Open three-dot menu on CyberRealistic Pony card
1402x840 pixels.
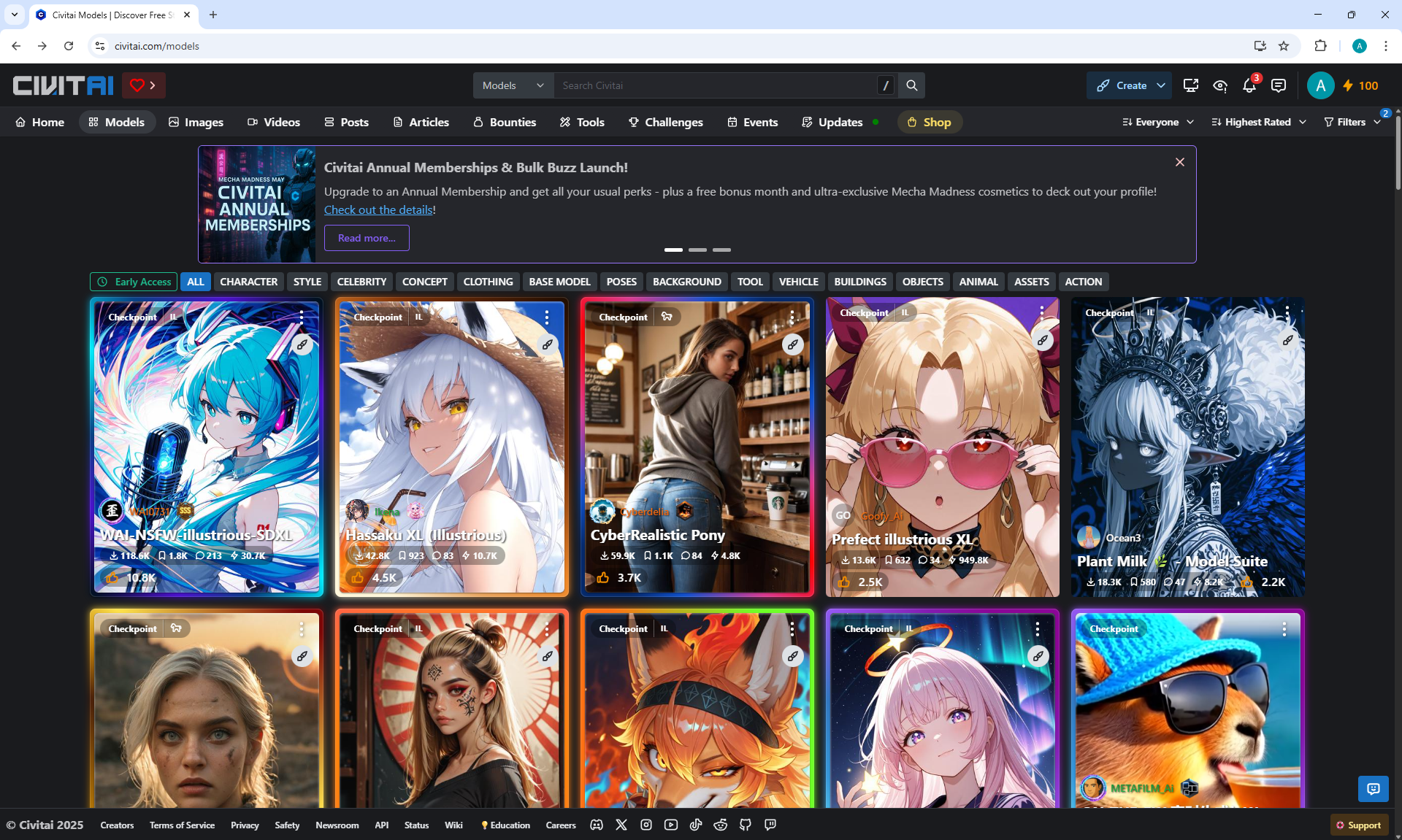point(792,317)
